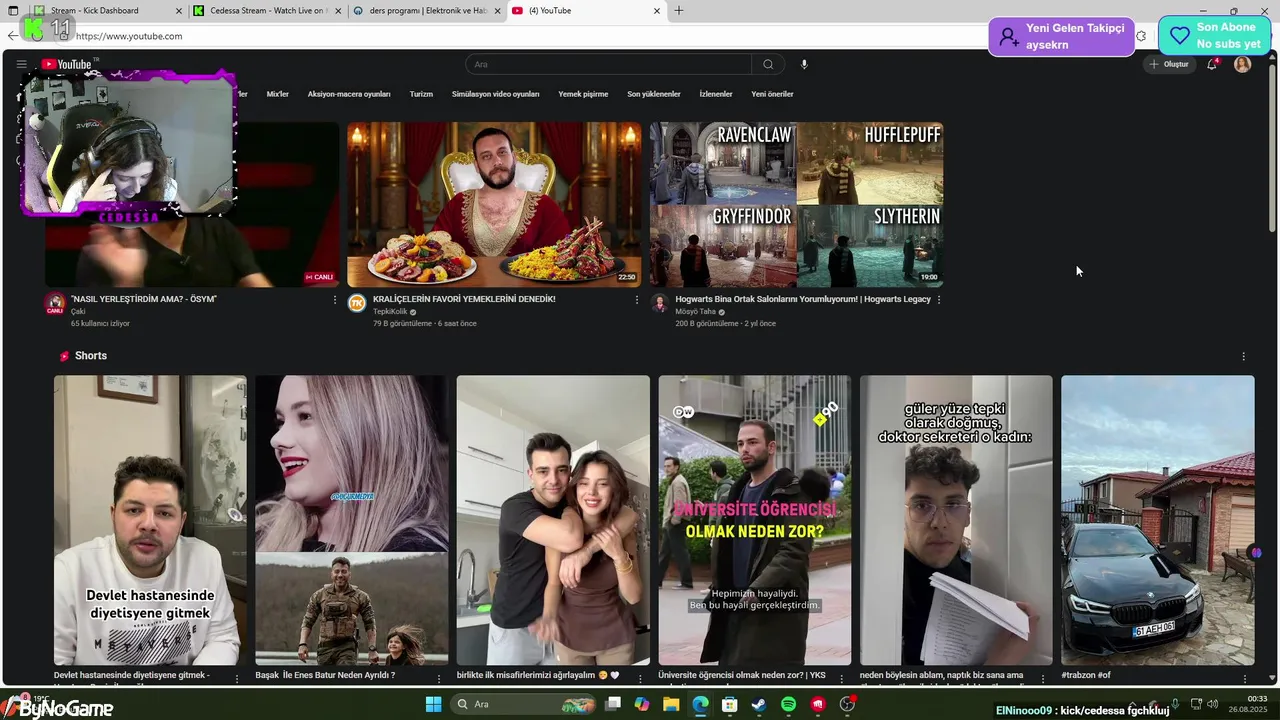Select the Yeni öneriler chip
The height and width of the screenshot is (720, 1280).
[x=772, y=94]
